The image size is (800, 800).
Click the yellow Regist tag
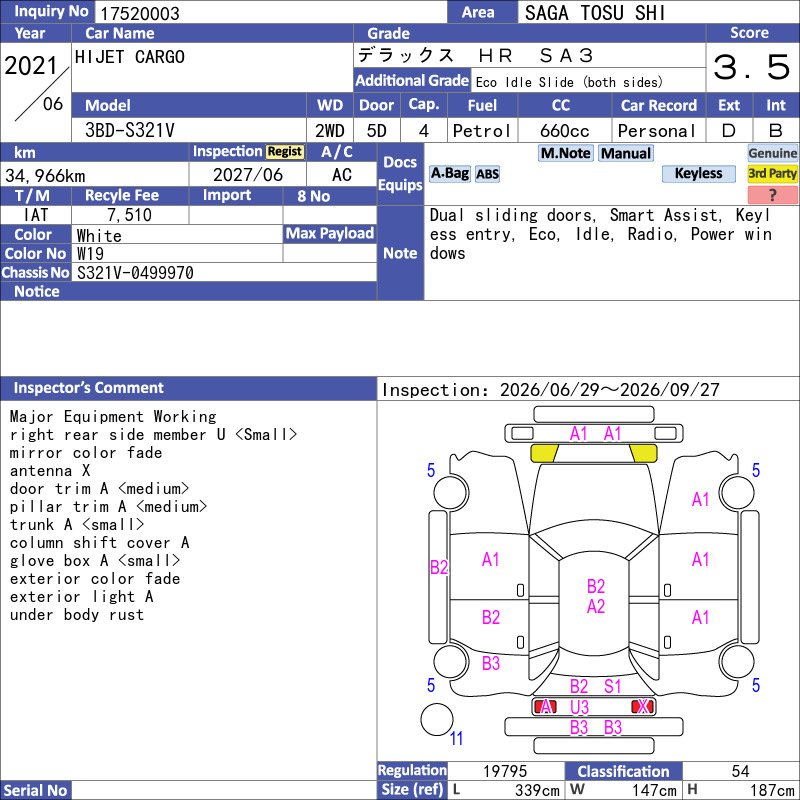coord(285,152)
